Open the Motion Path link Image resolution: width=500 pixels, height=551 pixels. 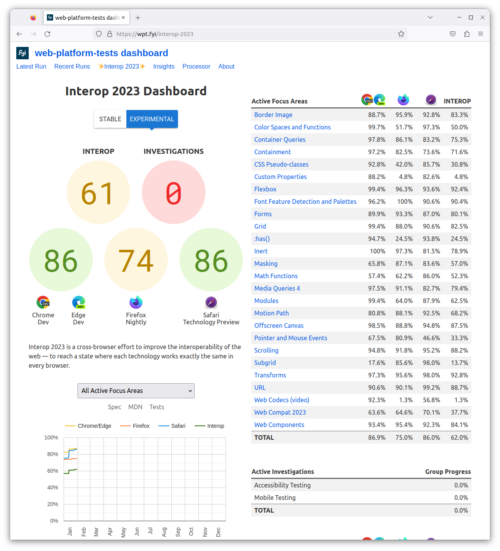[x=272, y=313]
